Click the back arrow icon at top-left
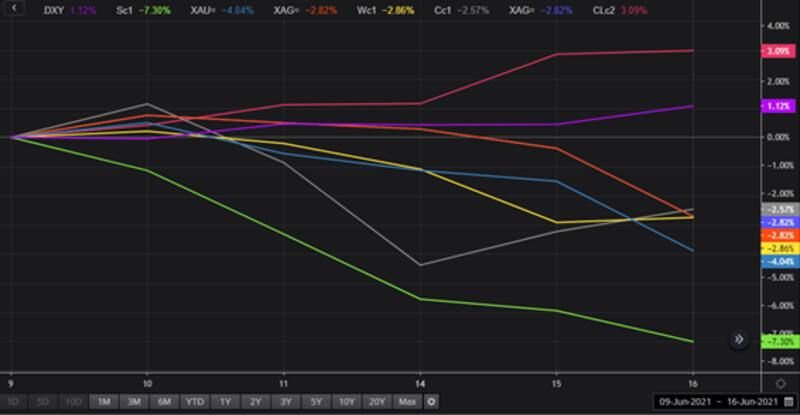Viewport: 800px width, 415px height. tap(15, 8)
